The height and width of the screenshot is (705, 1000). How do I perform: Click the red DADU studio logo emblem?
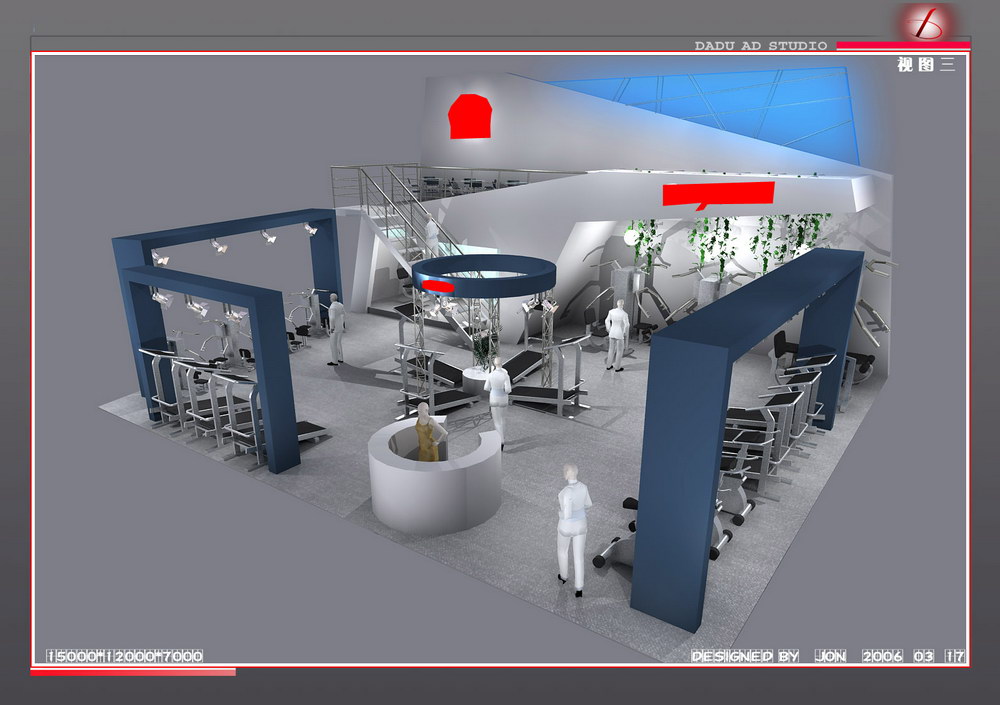(x=925, y=22)
